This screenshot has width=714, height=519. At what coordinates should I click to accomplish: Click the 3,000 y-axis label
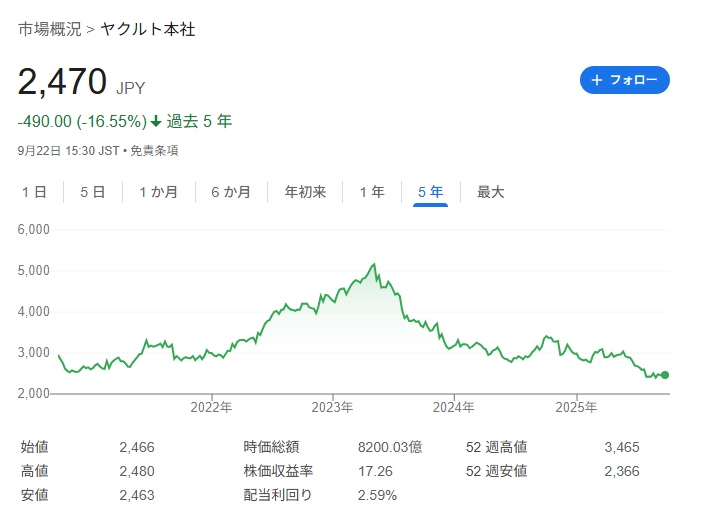coord(34,352)
